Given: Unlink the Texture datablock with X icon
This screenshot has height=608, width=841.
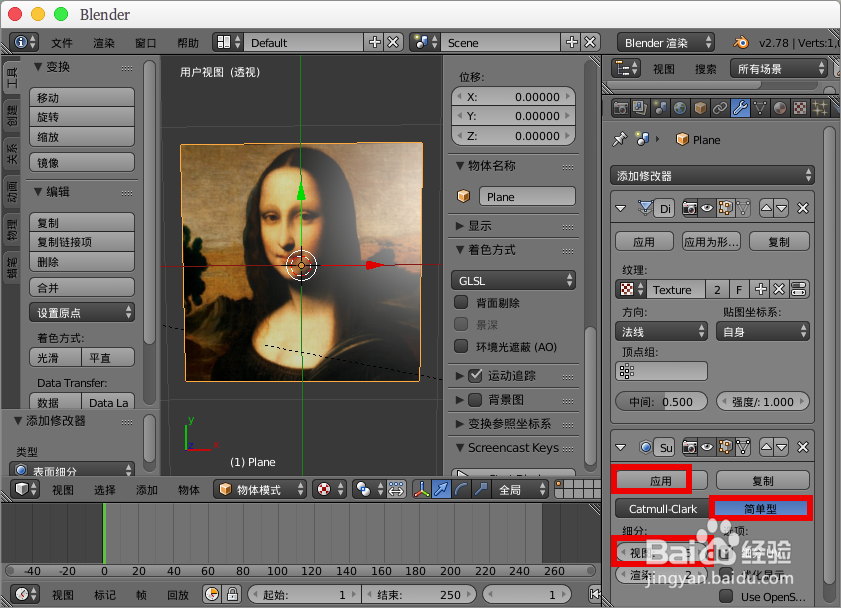Looking at the screenshot, I should pos(779,290).
